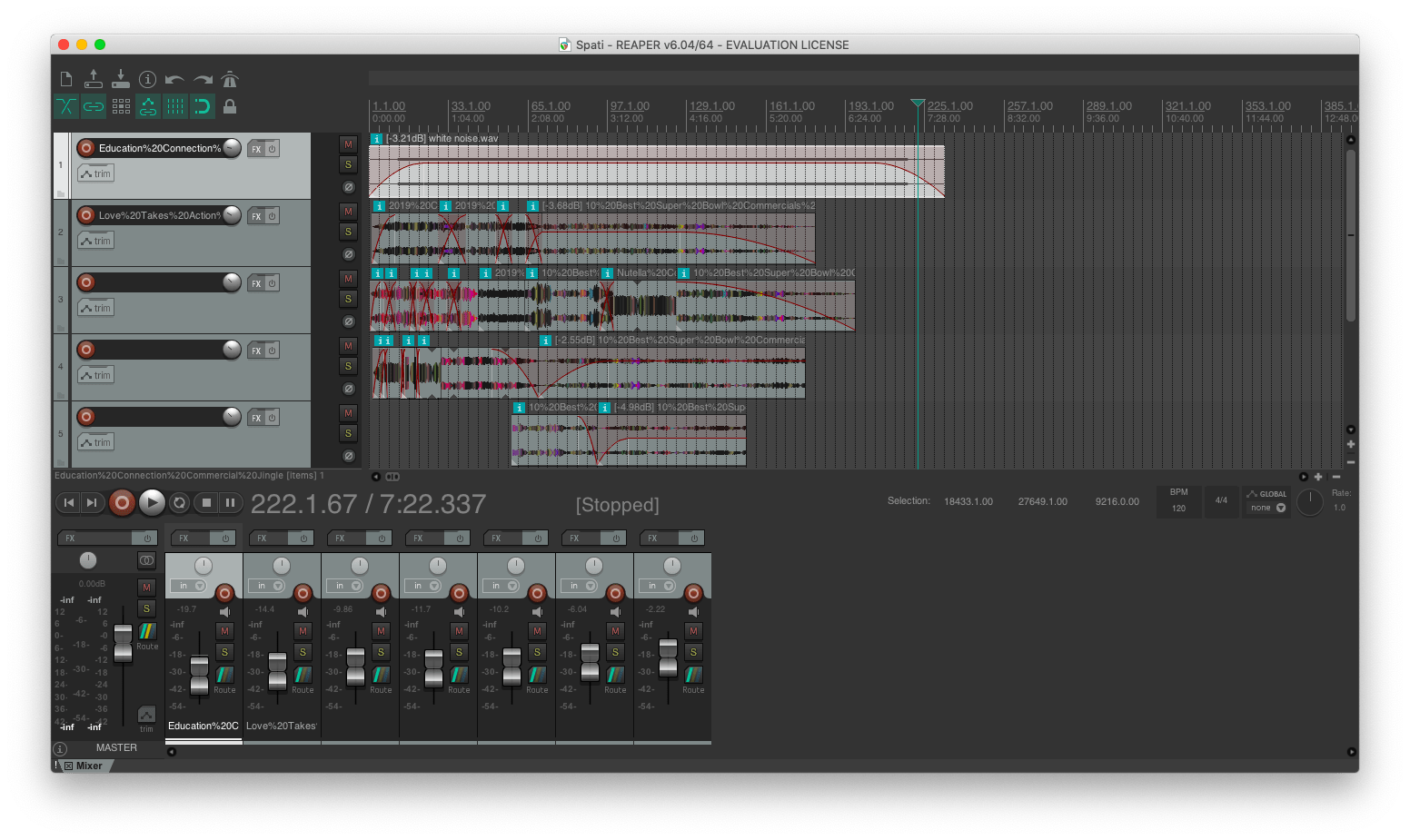This screenshot has height=840, width=1410.
Task: Click the New Project icon in toolbar
Action: pos(66,79)
